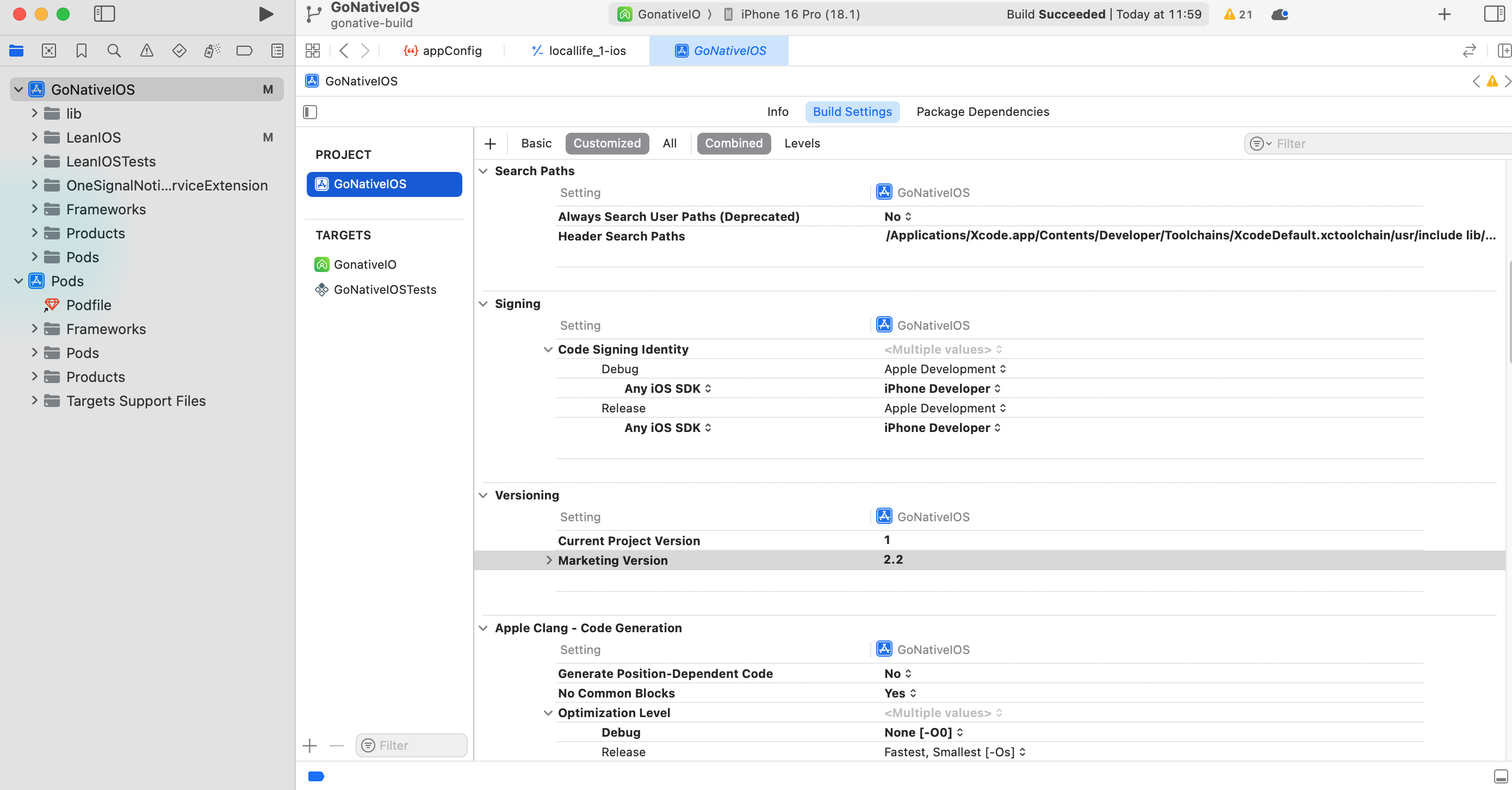1512x790 pixels.
Task: Go back in editor history
Action: 344,51
